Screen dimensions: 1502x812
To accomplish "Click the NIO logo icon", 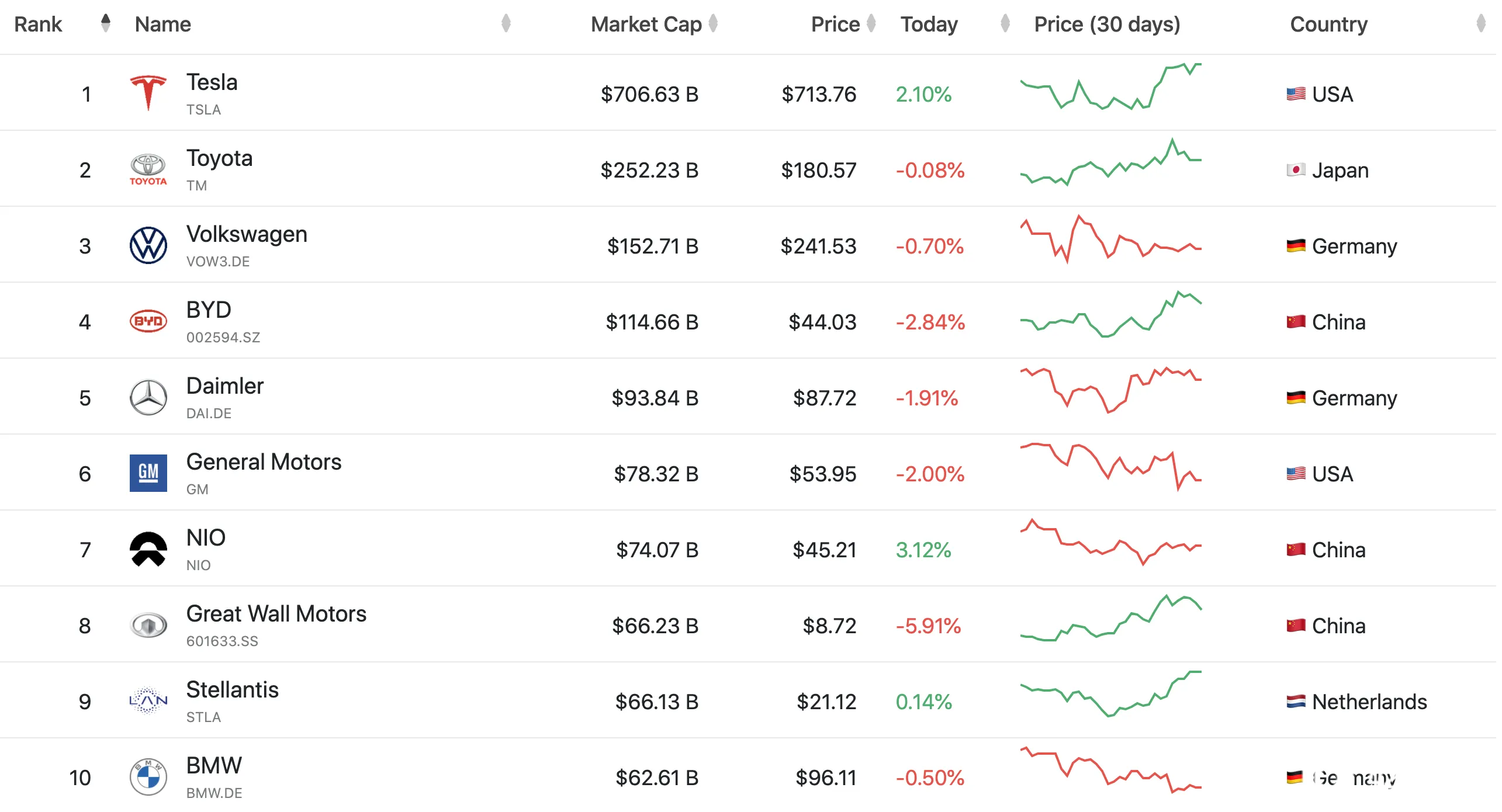I will 148,549.
